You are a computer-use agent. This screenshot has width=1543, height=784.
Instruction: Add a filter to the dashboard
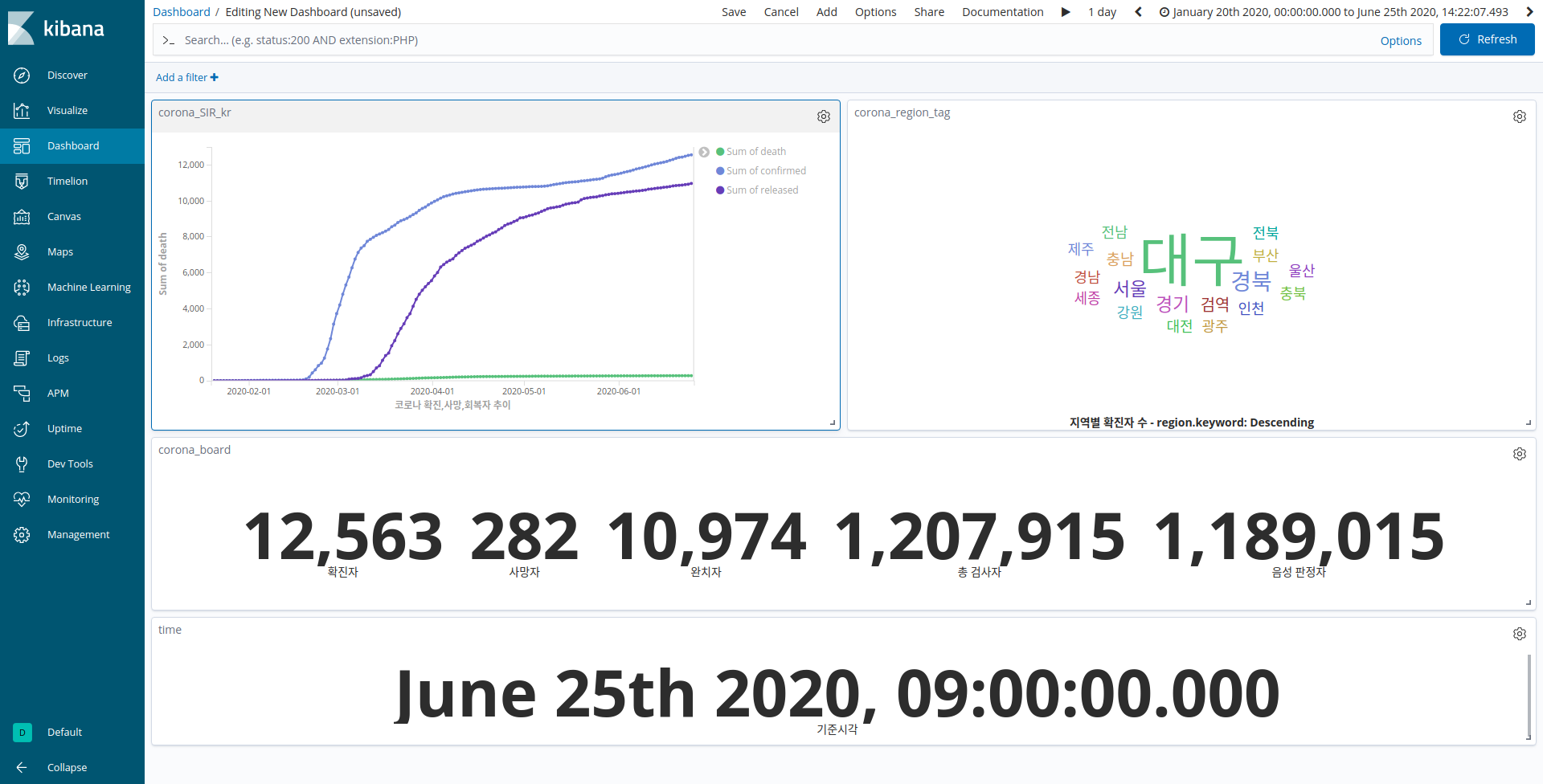186,77
